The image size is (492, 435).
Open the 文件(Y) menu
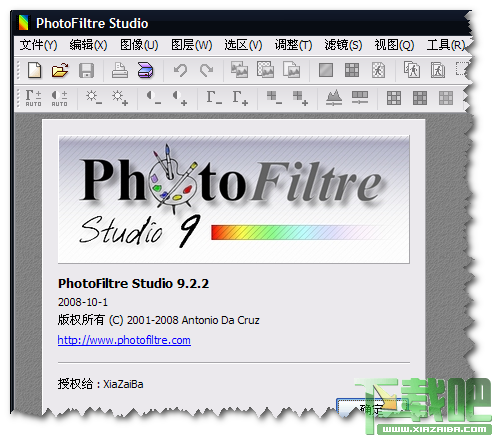tap(38, 45)
